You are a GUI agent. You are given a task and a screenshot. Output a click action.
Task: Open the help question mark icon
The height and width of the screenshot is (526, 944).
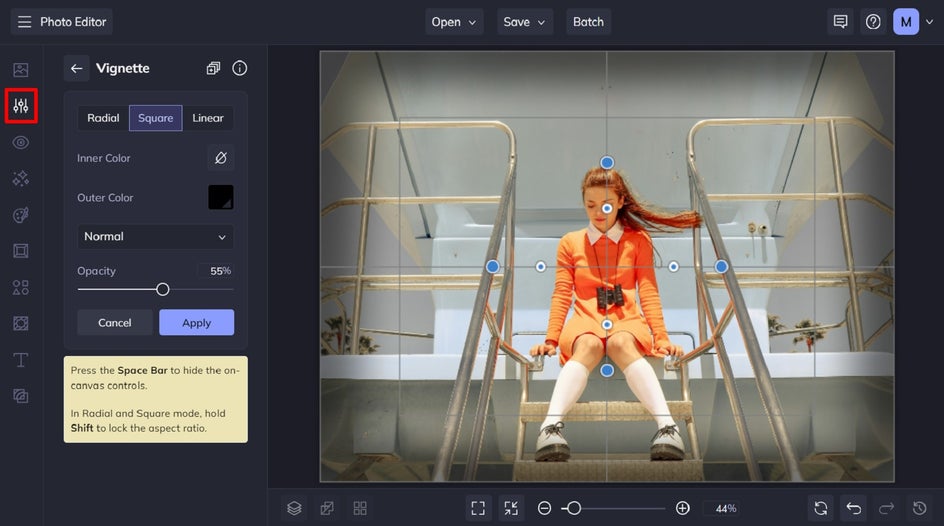tap(873, 22)
